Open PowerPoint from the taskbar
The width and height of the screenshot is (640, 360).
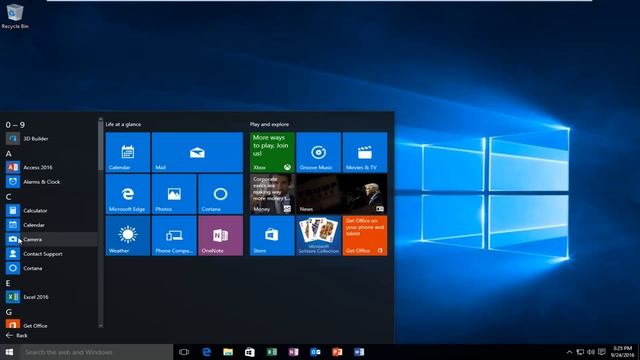pyautogui.click(x=337, y=352)
